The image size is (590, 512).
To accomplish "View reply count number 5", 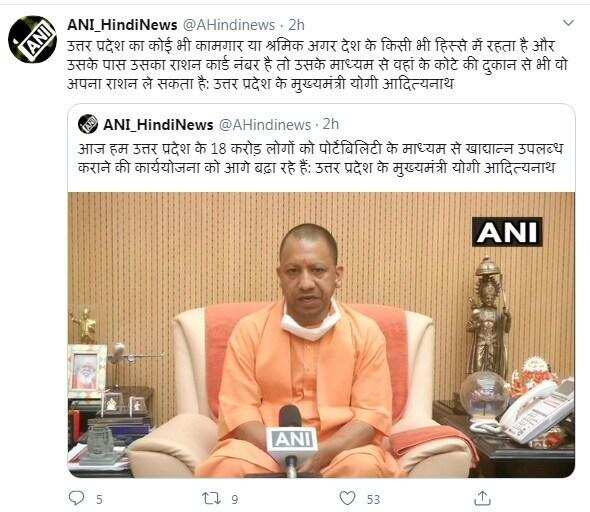I will (x=99, y=500).
